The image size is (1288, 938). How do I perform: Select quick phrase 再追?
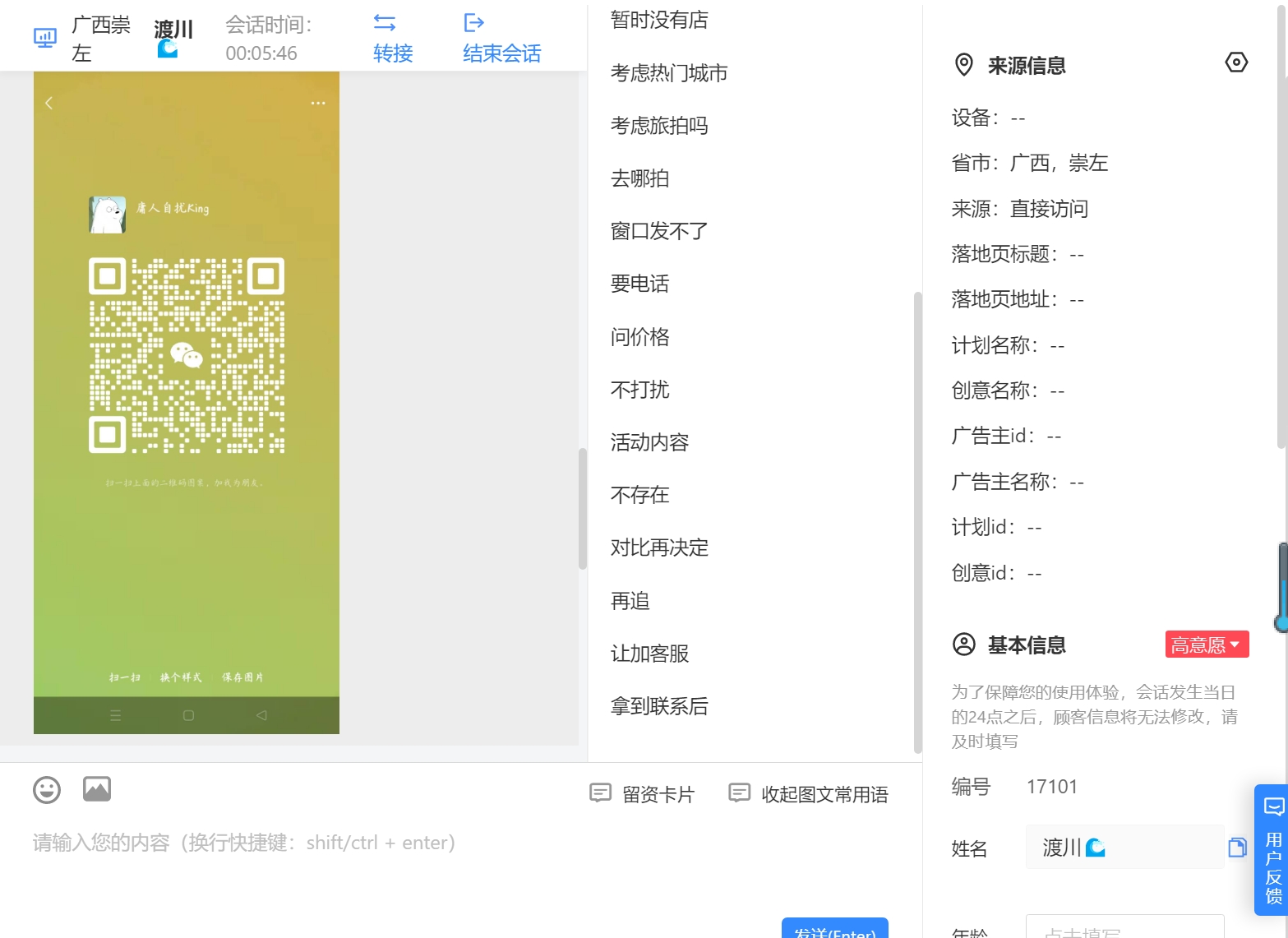[630, 601]
